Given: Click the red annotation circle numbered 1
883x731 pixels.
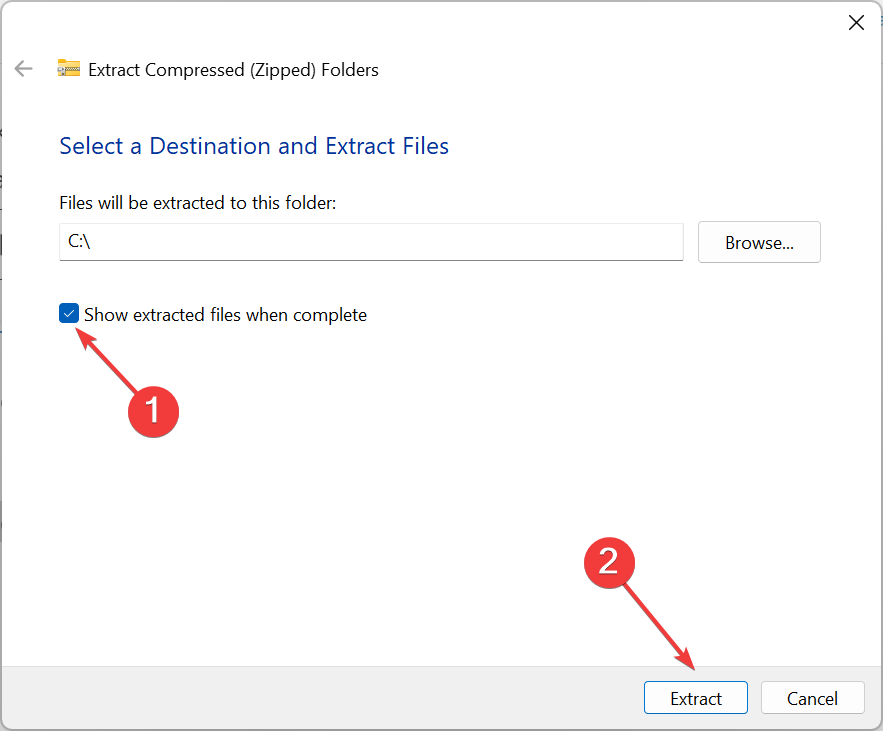Looking at the screenshot, I should pos(153,408).
